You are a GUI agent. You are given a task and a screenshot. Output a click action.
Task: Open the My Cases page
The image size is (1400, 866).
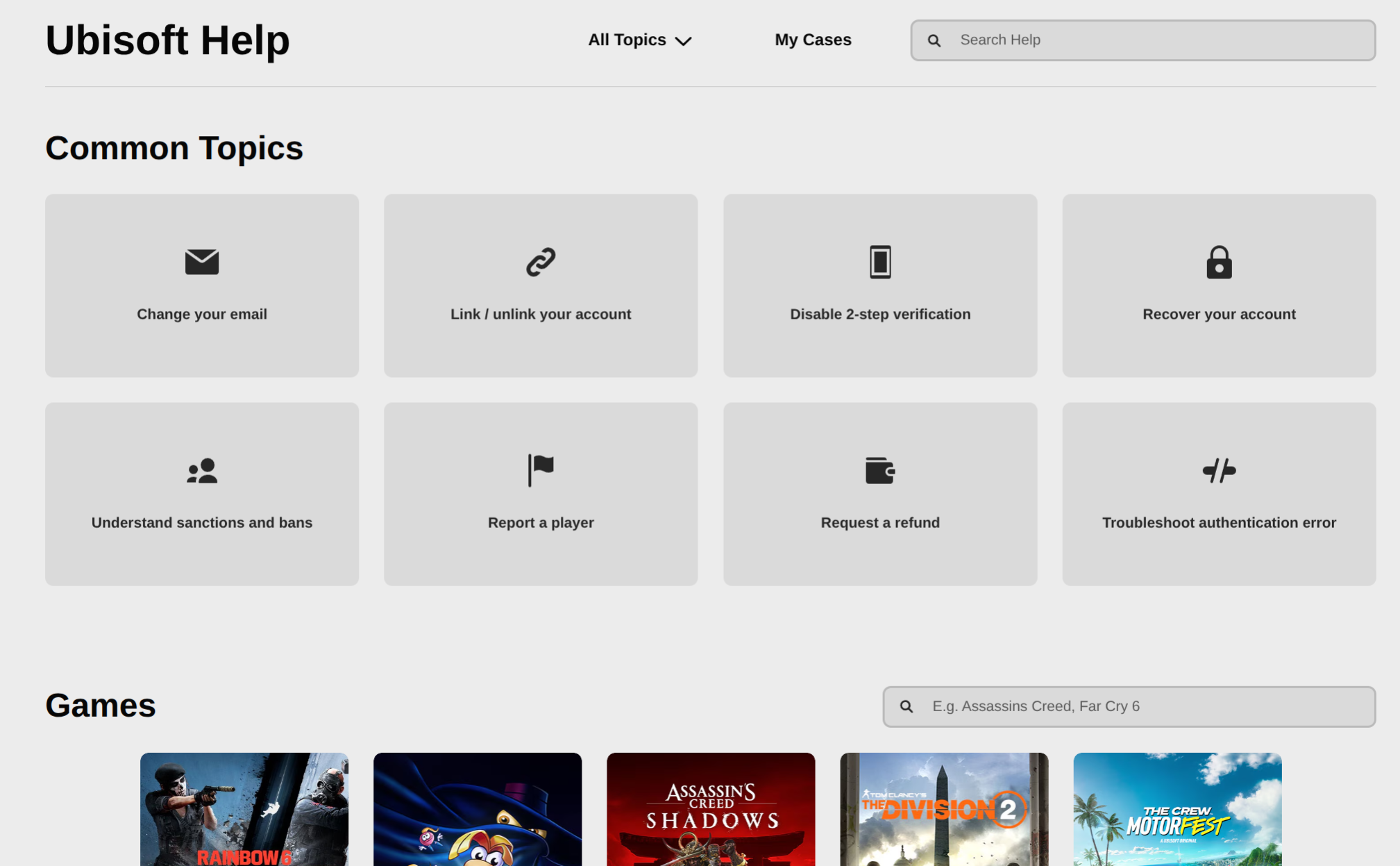click(813, 40)
